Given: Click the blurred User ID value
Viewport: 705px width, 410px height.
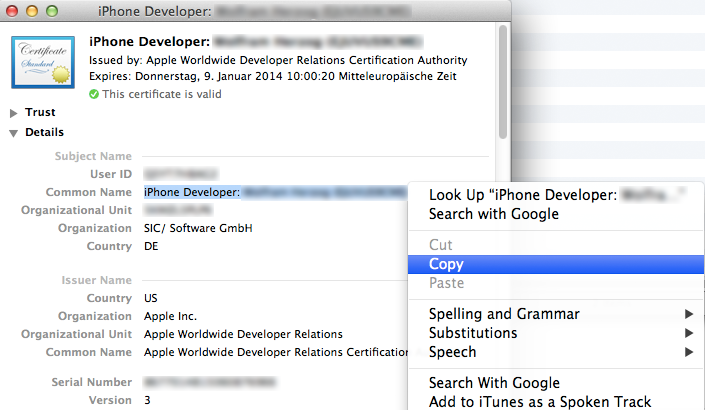Looking at the screenshot, I should tap(181, 174).
